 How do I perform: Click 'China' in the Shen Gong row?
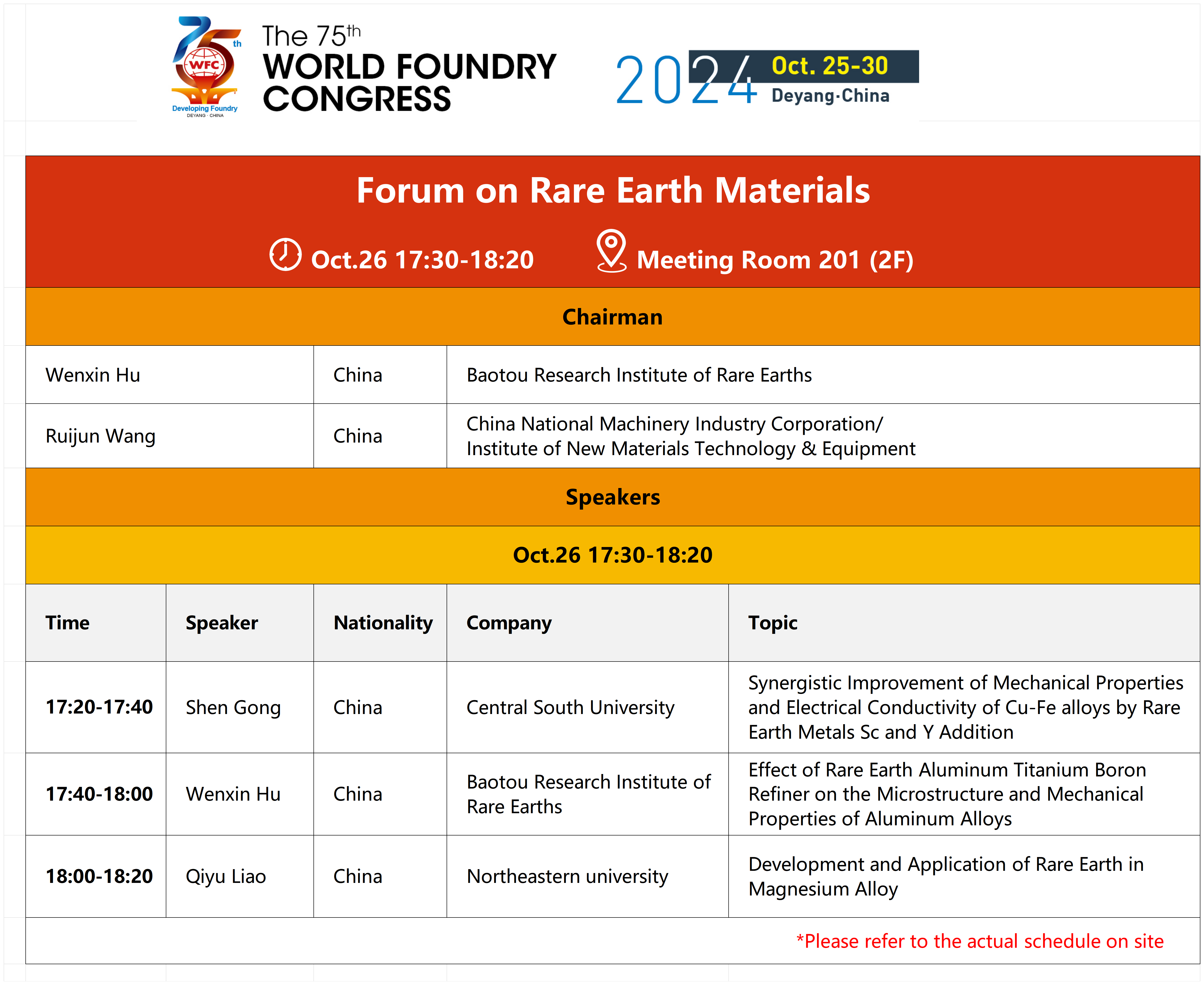tap(358, 707)
